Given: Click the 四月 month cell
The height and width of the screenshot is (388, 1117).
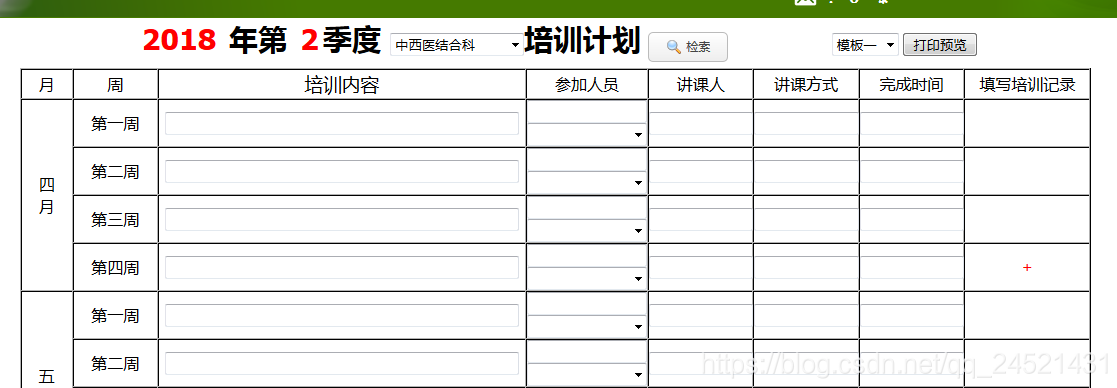Looking at the screenshot, I should coord(47,196).
